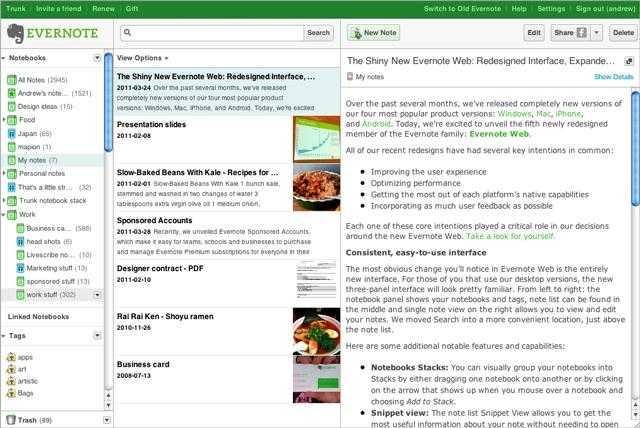Click the Andrew's notebook icon

pos(12,93)
